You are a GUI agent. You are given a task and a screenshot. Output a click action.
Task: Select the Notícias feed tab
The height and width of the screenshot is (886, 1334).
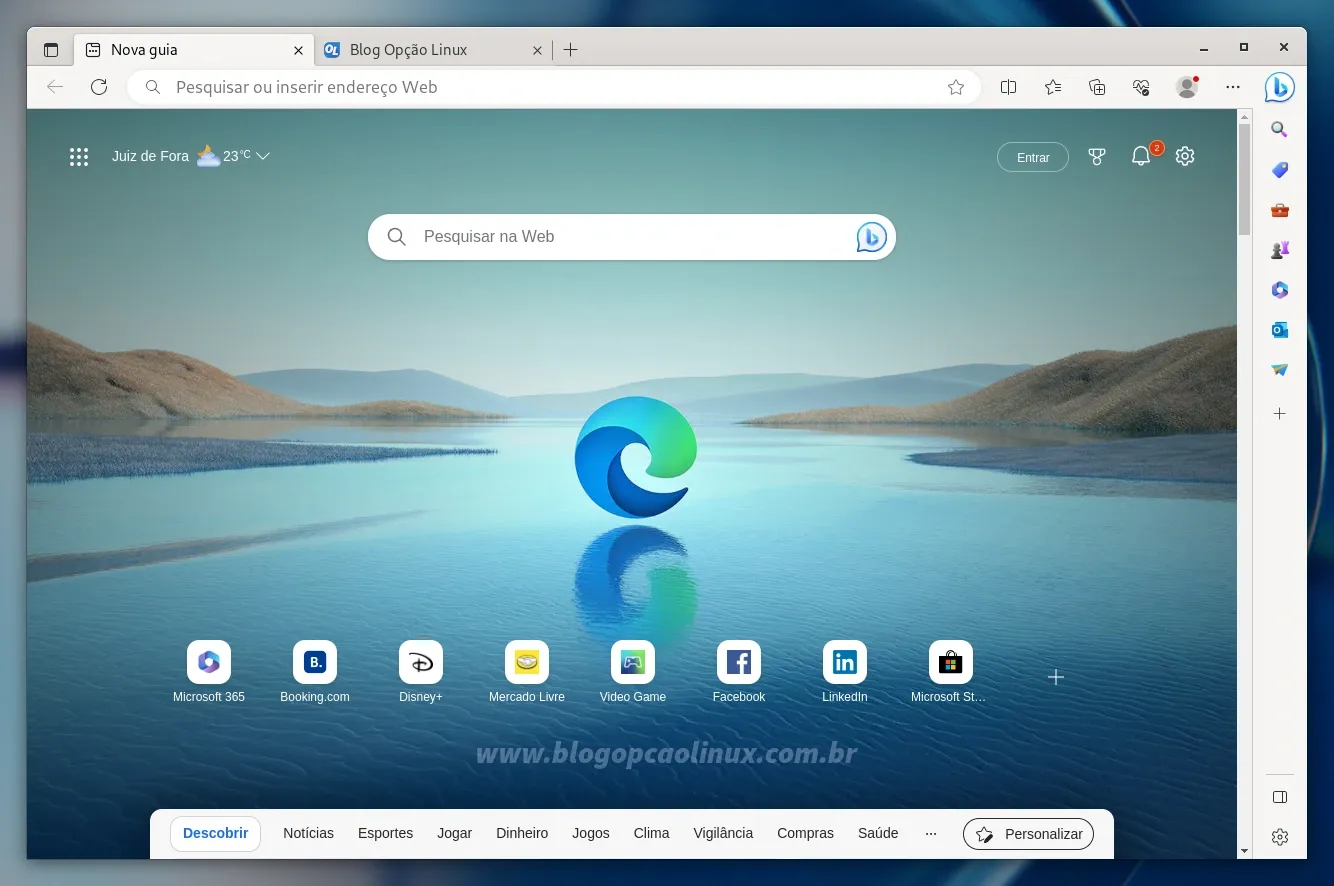[x=308, y=833]
